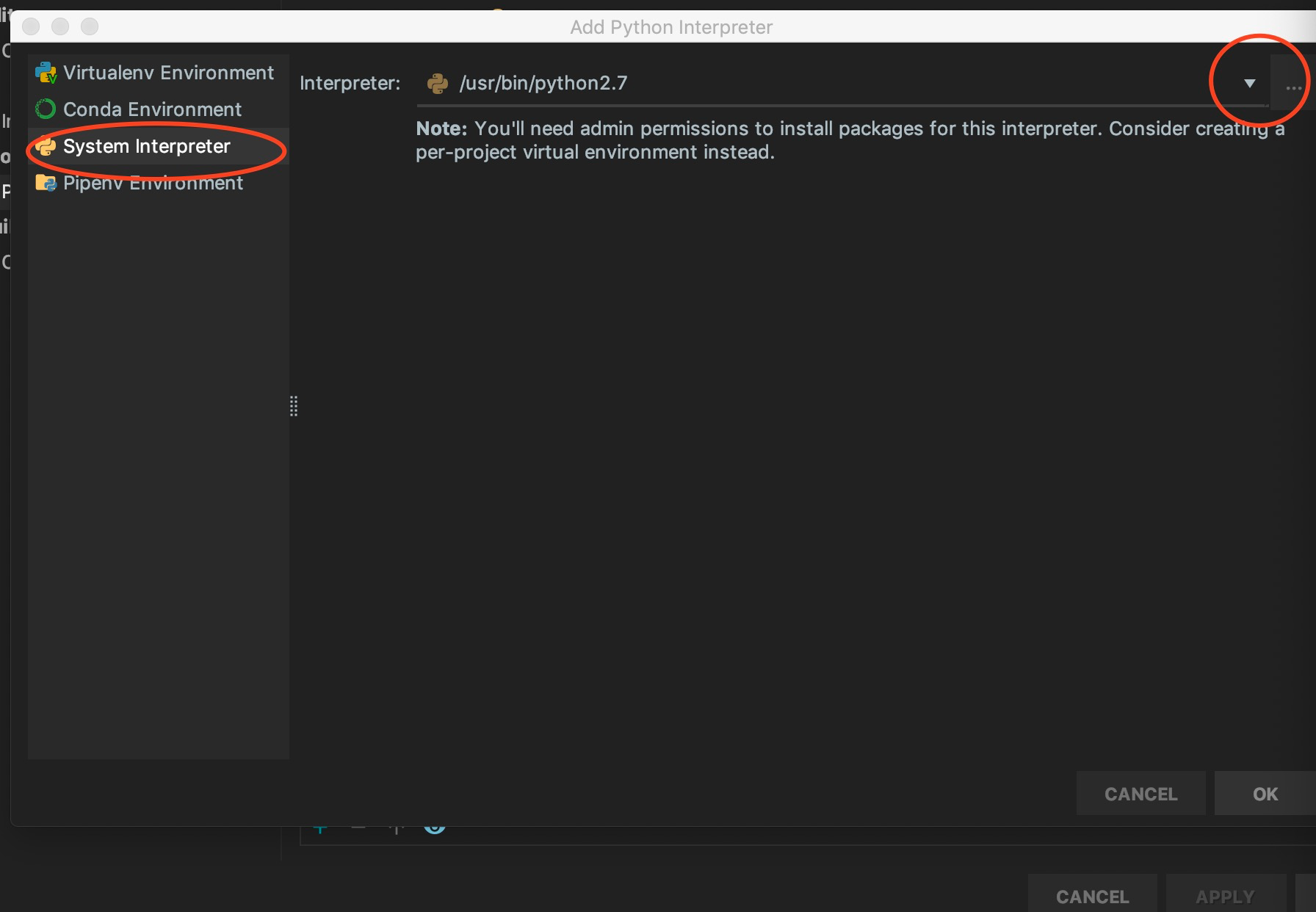Select Conda Environment in the sidebar

click(152, 109)
